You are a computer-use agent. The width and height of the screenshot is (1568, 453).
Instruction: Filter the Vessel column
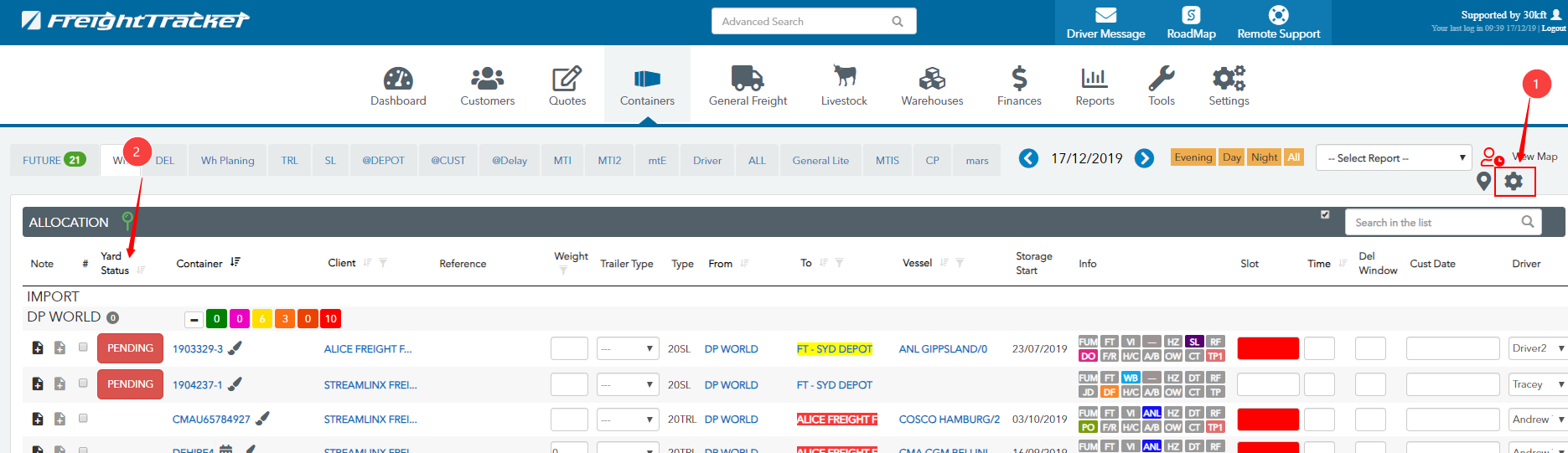point(960,263)
